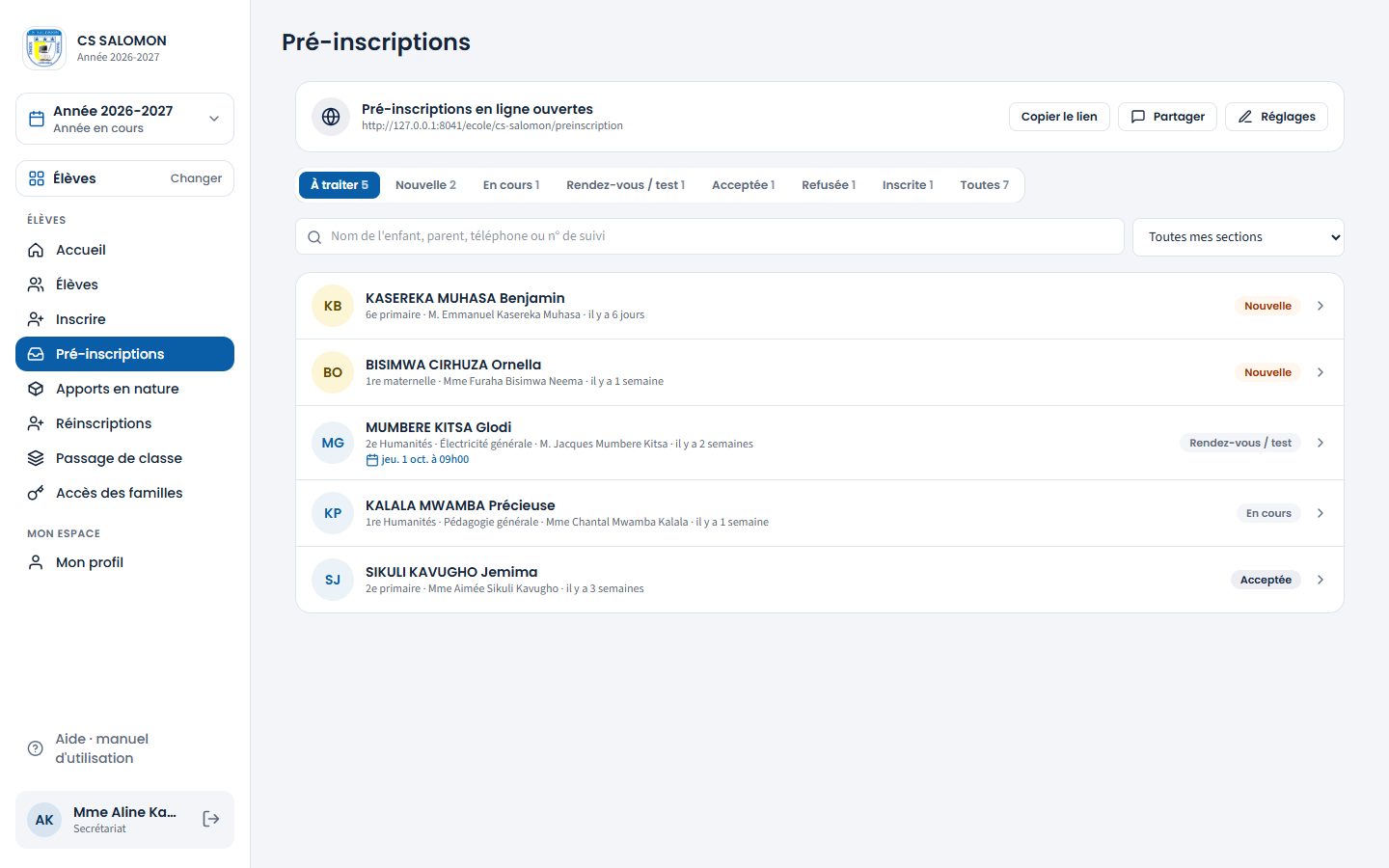Open Kalala Mwamba Précieuse row chevron

(1321, 513)
